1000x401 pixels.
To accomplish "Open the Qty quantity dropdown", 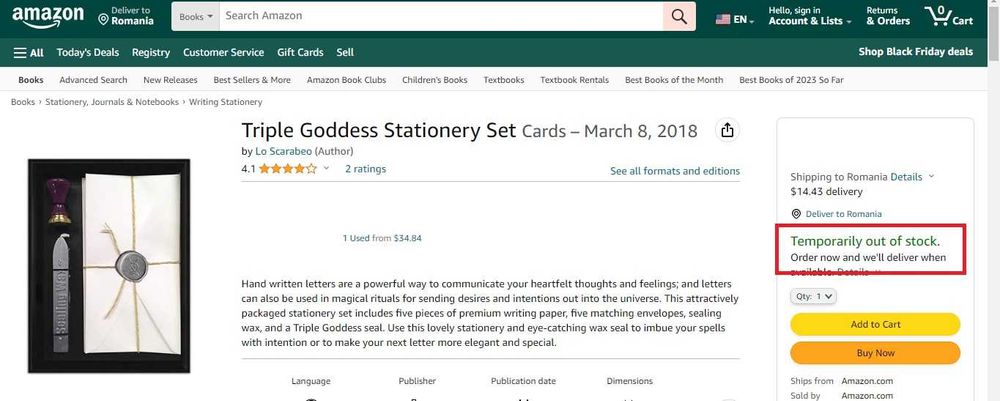I will pos(814,296).
